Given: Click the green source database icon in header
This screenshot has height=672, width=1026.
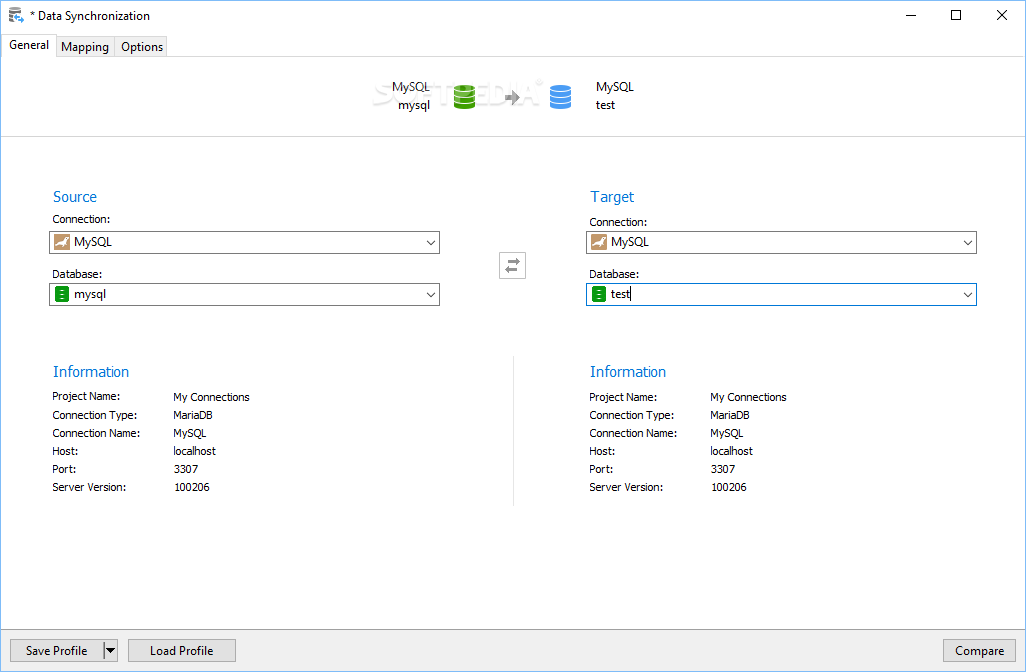Looking at the screenshot, I should pyautogui.click(x=465, y=97).
